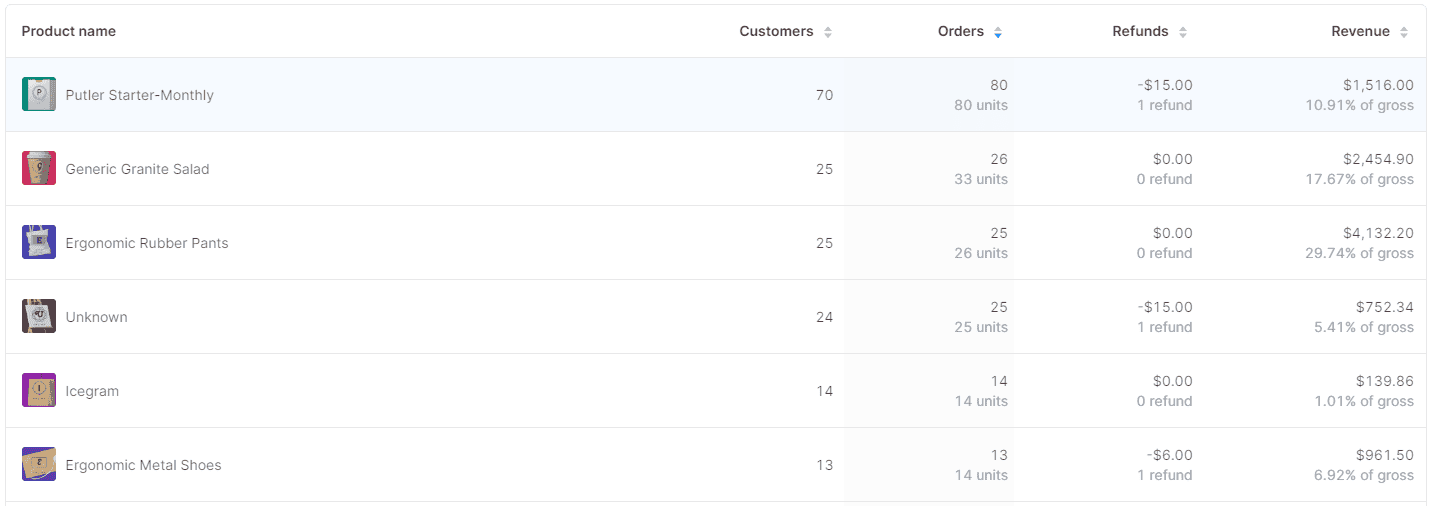Select the $1,516.00 revenue value
1430x506 pixels.
tap(1378, 85)
